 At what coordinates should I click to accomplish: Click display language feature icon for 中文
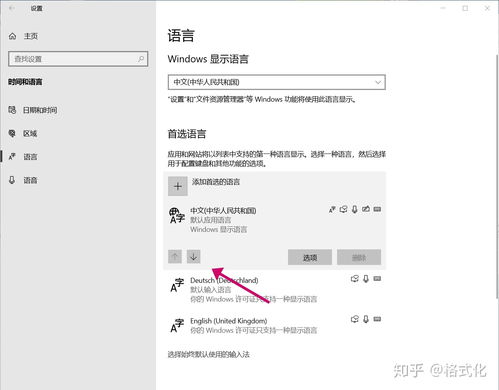pyautogui.click(x=332, y=209)
